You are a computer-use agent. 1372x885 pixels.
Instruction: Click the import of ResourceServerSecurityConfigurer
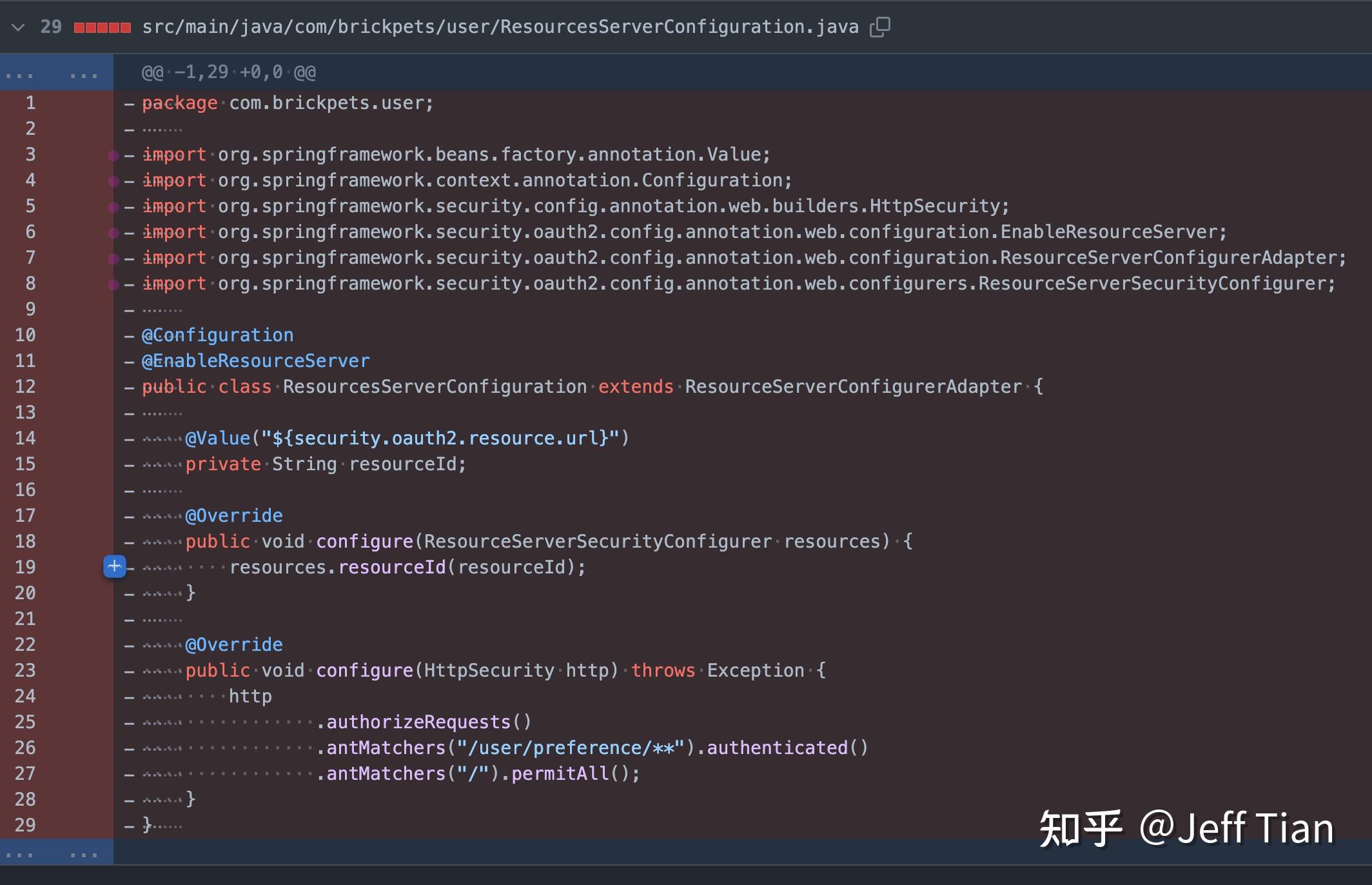pos(739,284)
